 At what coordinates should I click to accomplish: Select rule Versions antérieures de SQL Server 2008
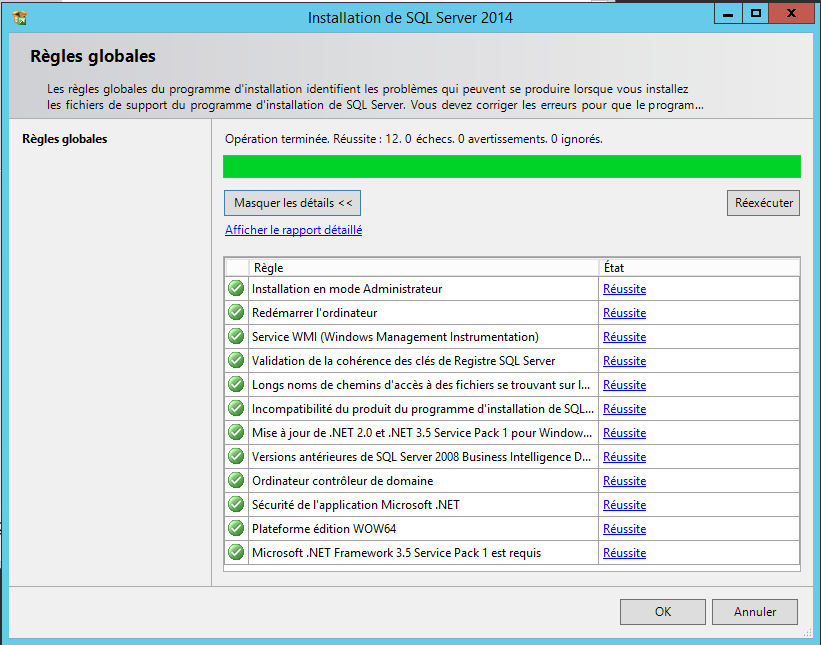pos(421,458)
